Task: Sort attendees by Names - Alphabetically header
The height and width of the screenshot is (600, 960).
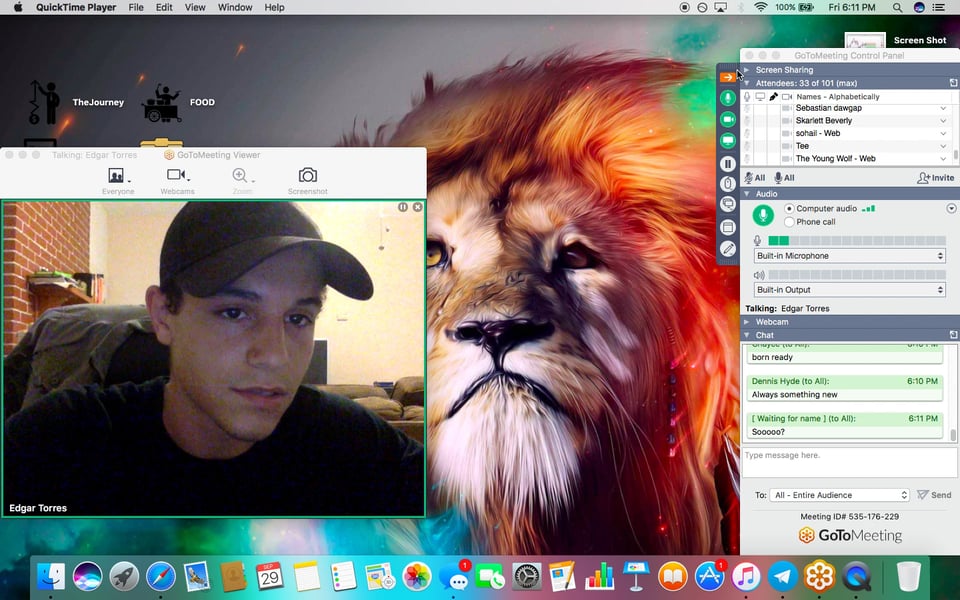Action: tap(838, 97)
